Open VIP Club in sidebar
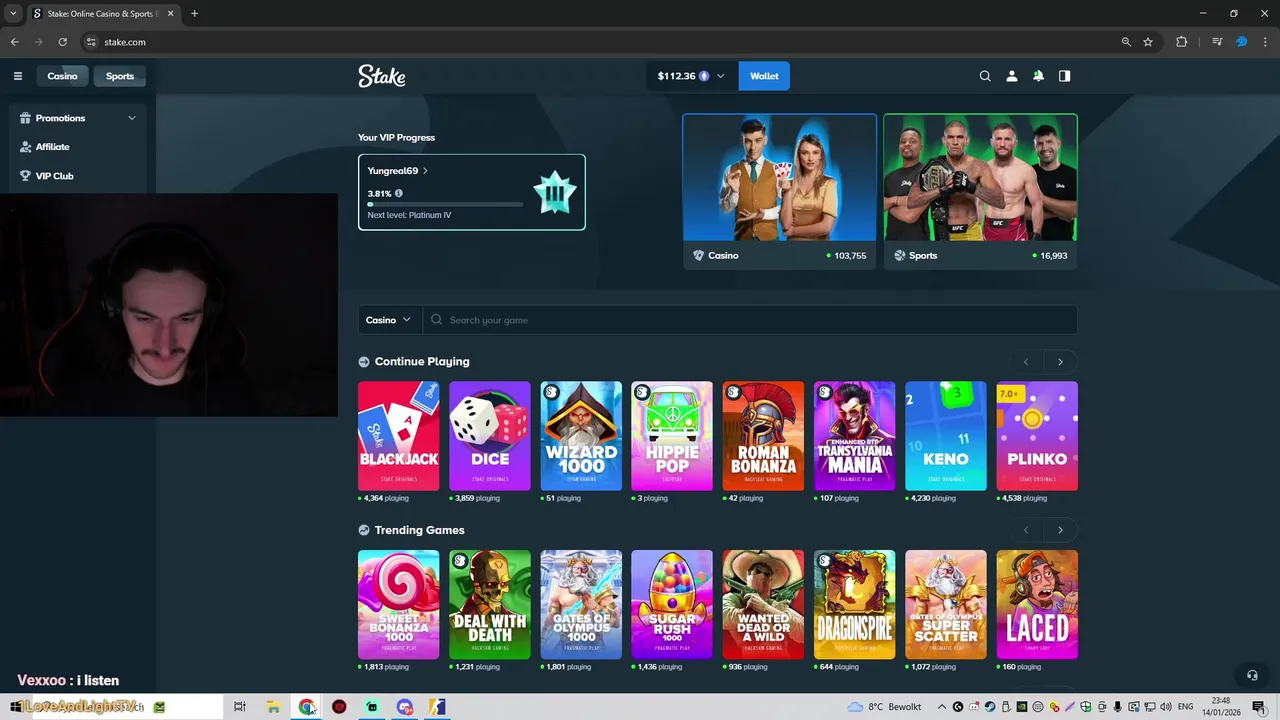The image size is (1280, 720). coord(55,176)
